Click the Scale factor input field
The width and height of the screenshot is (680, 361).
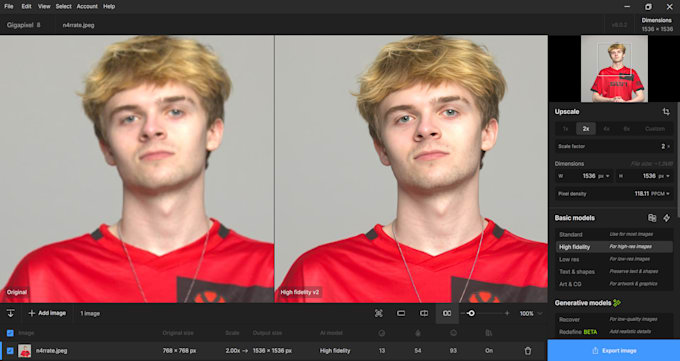pos(614,146)
